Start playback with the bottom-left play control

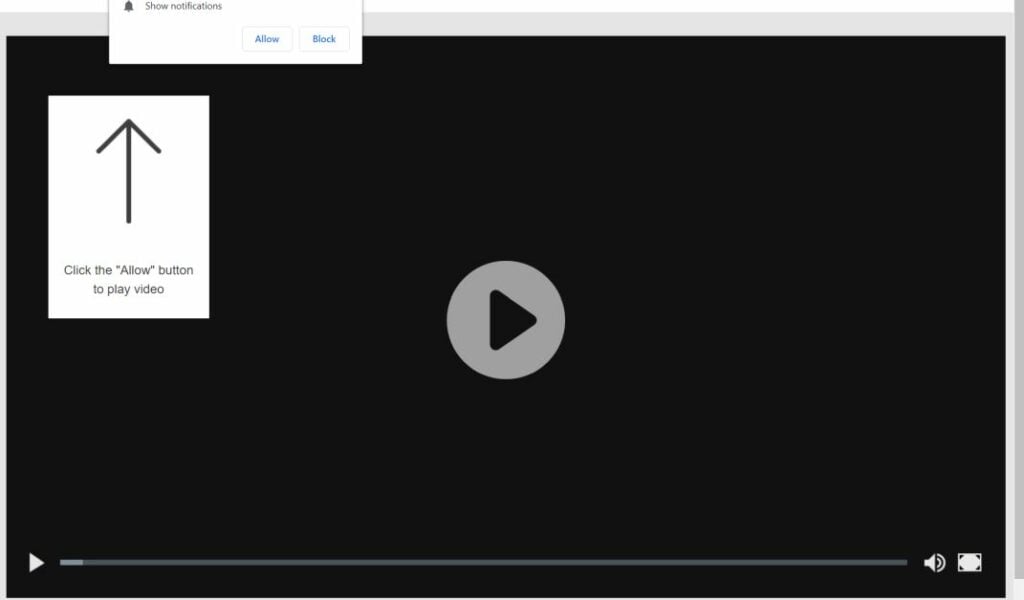[x=35, y=562]
